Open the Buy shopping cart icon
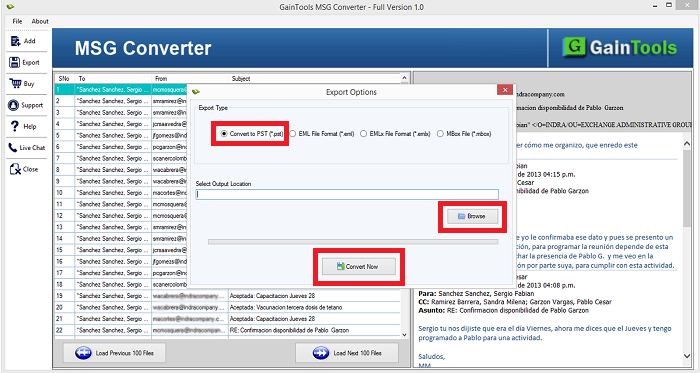 (x=15, y=83)
